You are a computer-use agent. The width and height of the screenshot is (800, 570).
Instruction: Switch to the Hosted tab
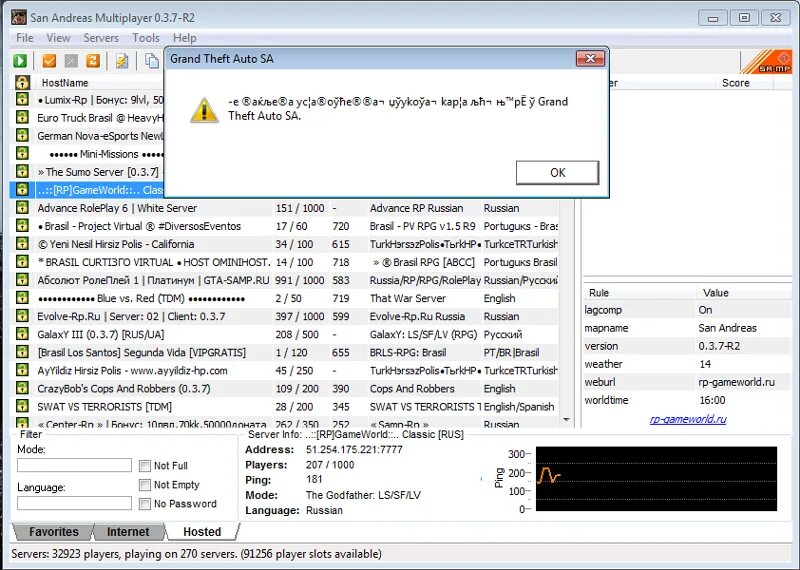(202, 532)
